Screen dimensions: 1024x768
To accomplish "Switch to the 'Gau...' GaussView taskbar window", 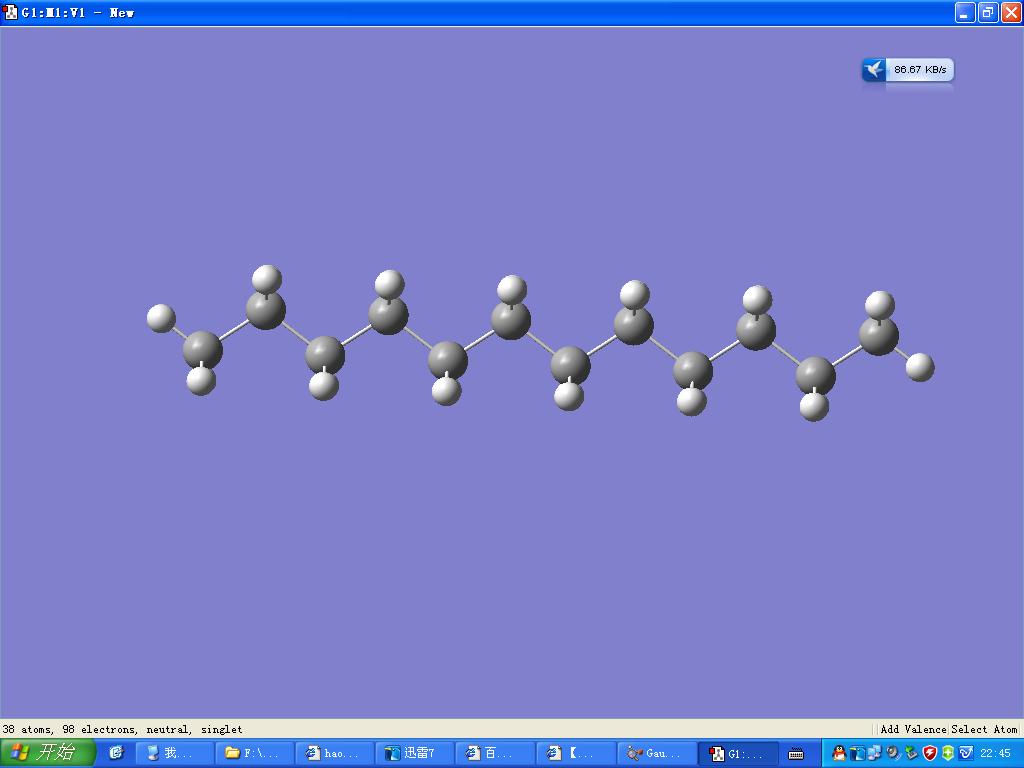I will point(655,753).
